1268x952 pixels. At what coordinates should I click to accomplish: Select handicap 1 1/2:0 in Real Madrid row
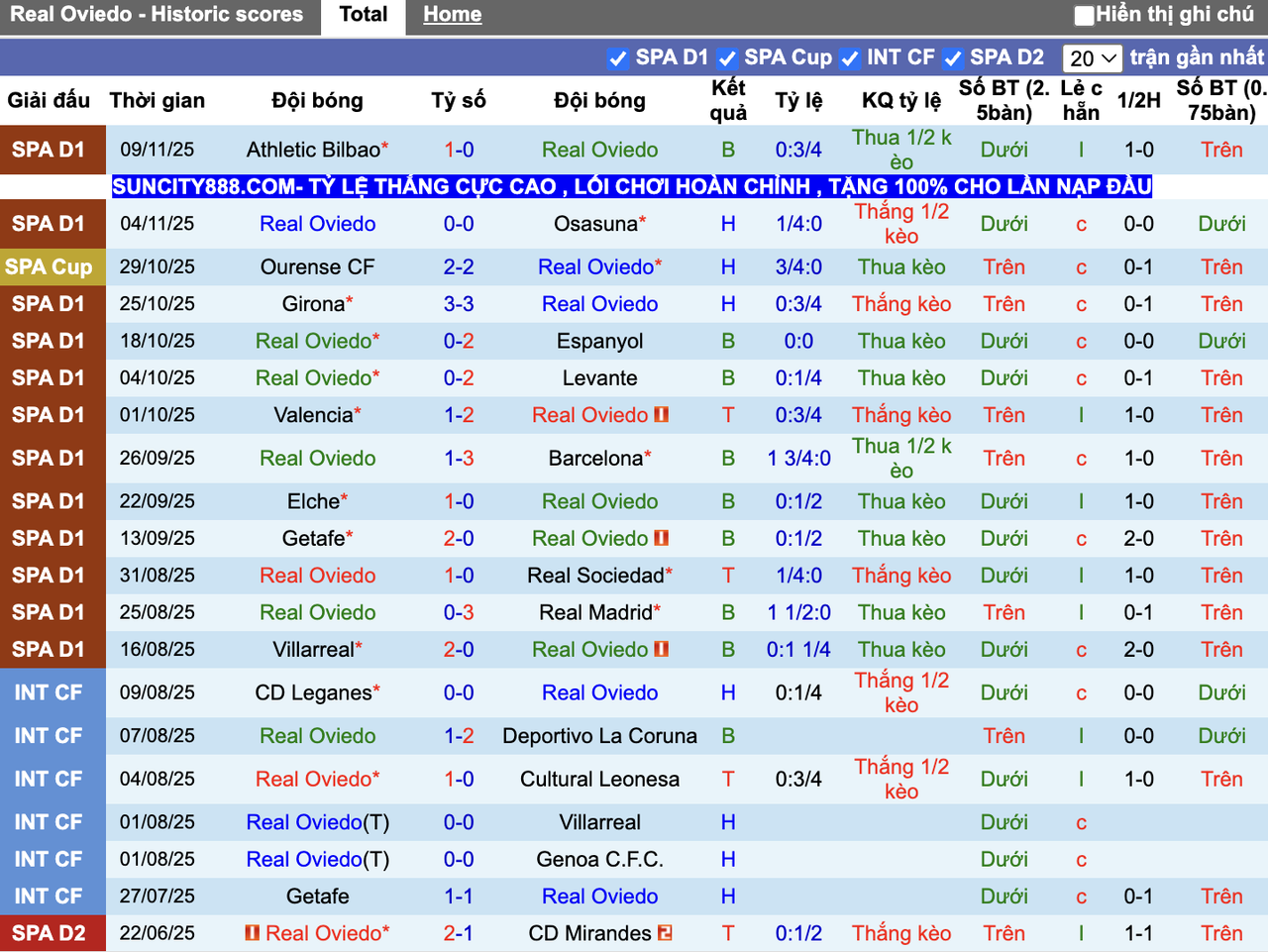coord(798,612)
